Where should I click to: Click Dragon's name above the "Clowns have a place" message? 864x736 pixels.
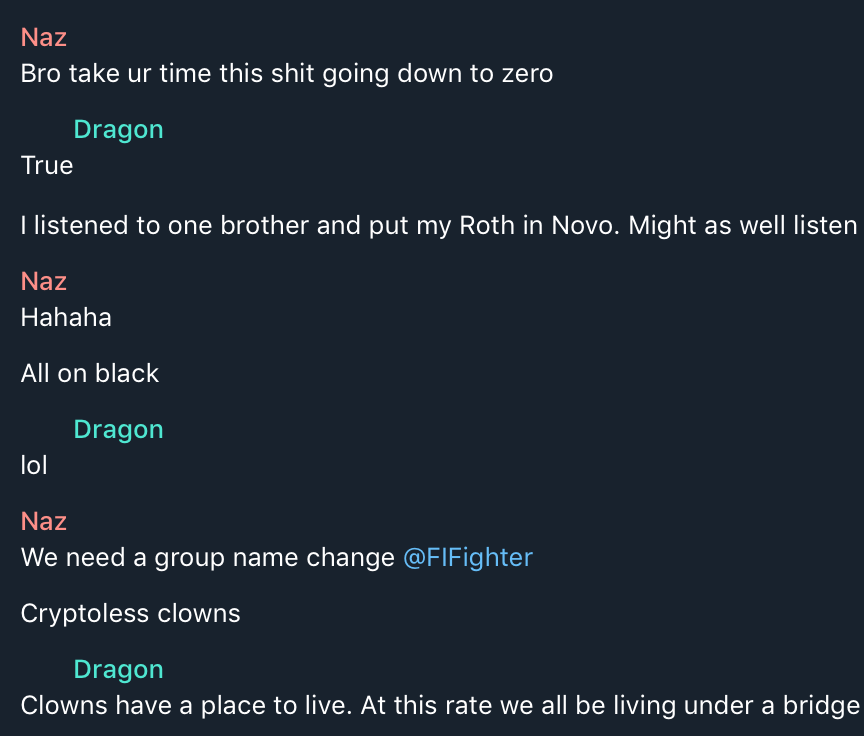tap(118, 669)
